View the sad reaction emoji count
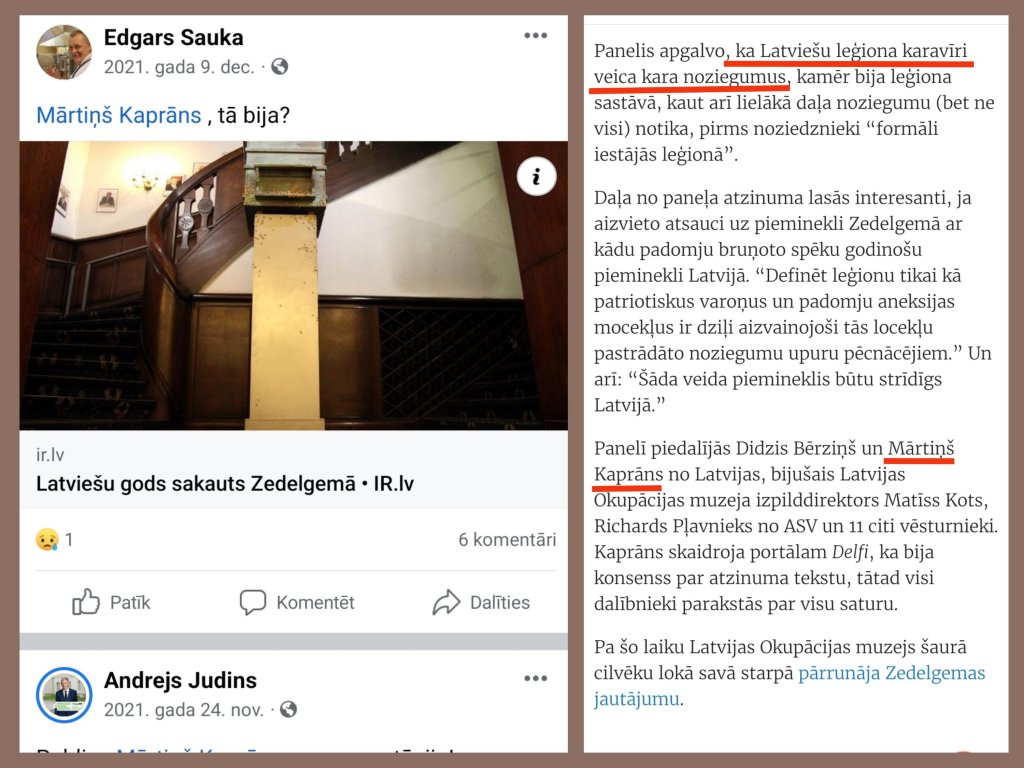Viewport: 1024px width, 768px height. click(54, 540)
